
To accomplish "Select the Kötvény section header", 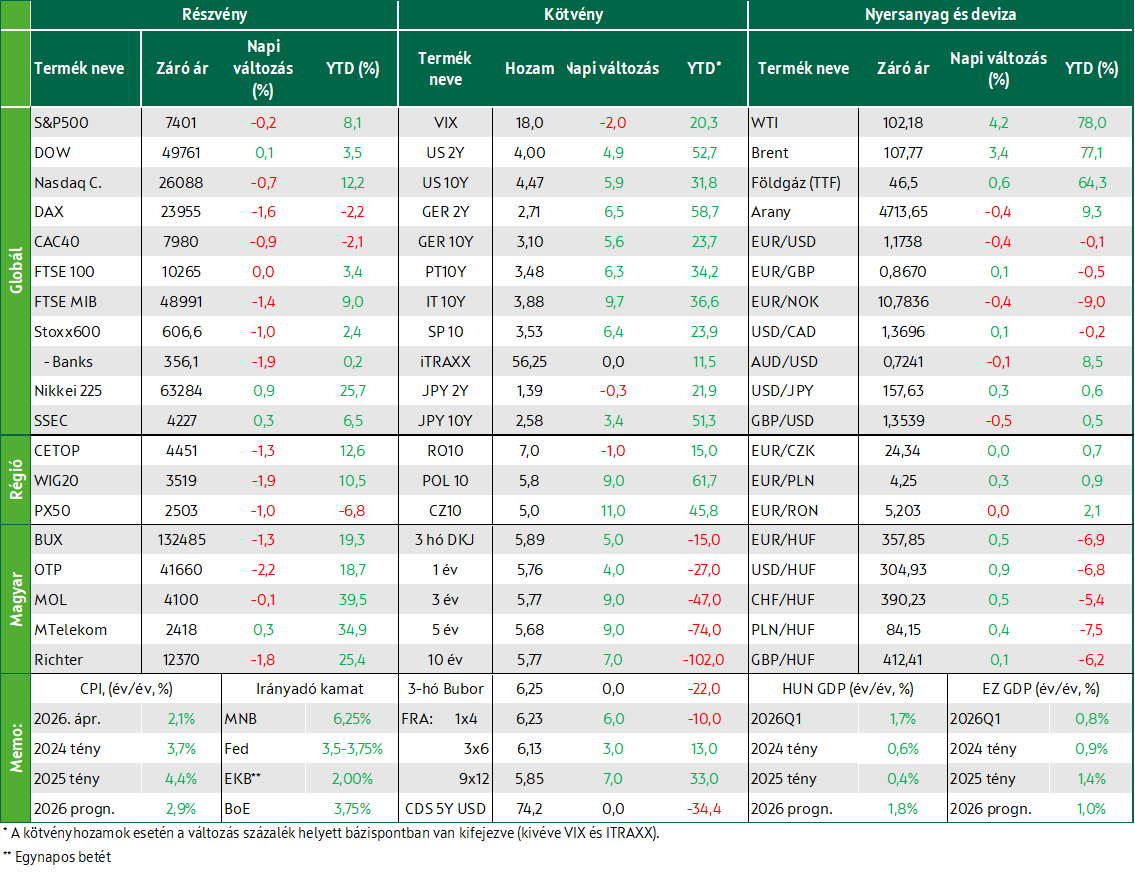I will click(573, 14).
